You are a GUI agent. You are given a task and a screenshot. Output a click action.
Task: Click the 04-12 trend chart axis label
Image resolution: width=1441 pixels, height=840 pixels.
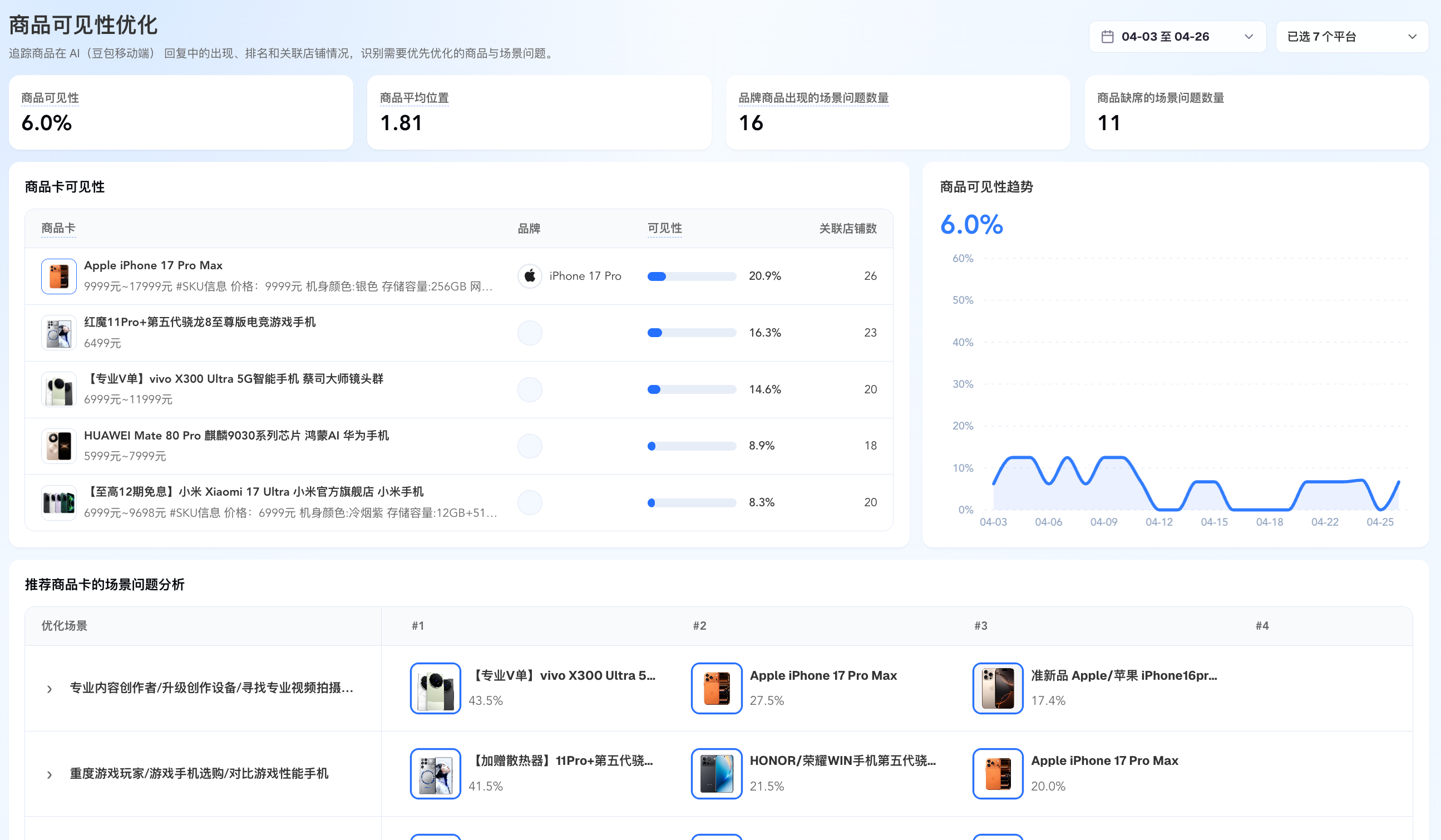pos(1159,522)
